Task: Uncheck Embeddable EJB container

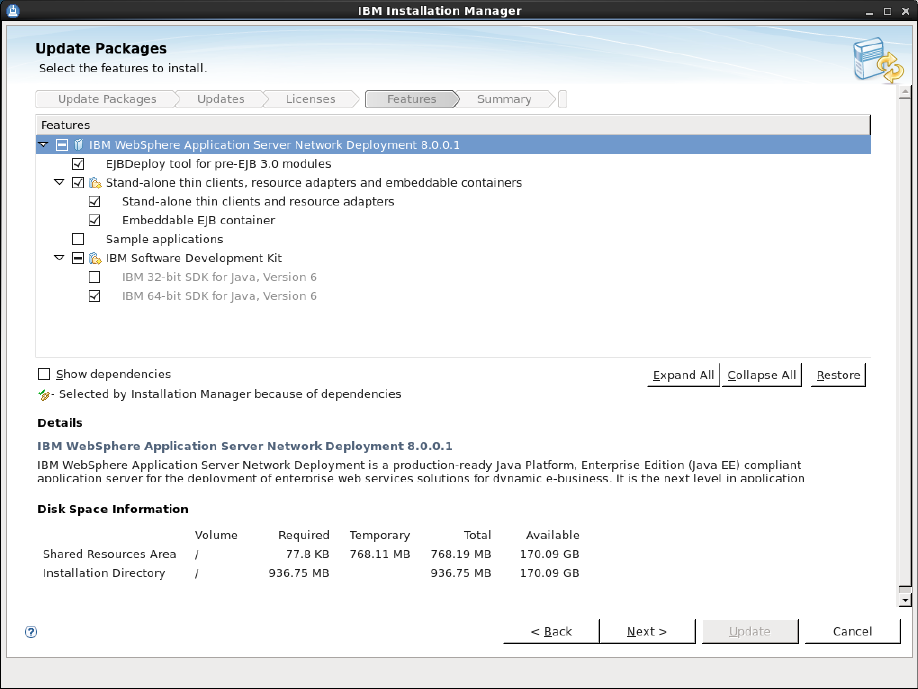Action: coord(94,220)
